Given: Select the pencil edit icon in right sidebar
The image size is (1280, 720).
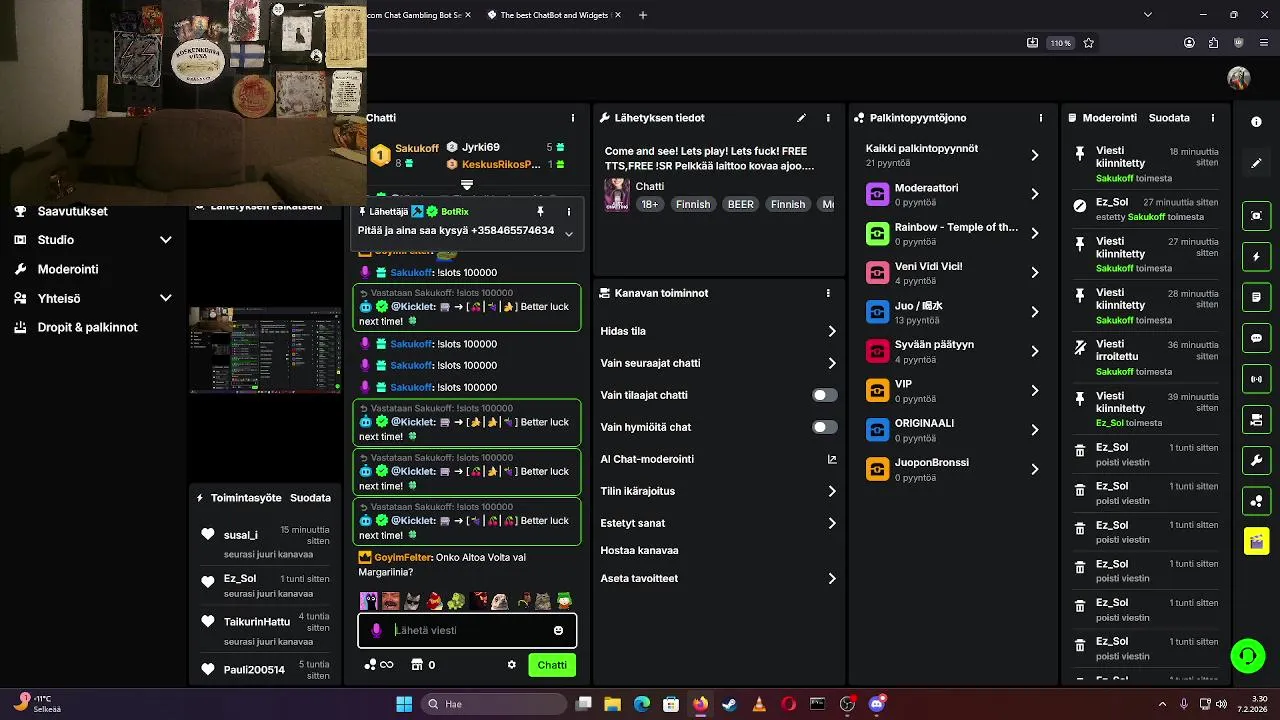Looking at the screenshot, I should [x=1256, y=163].
